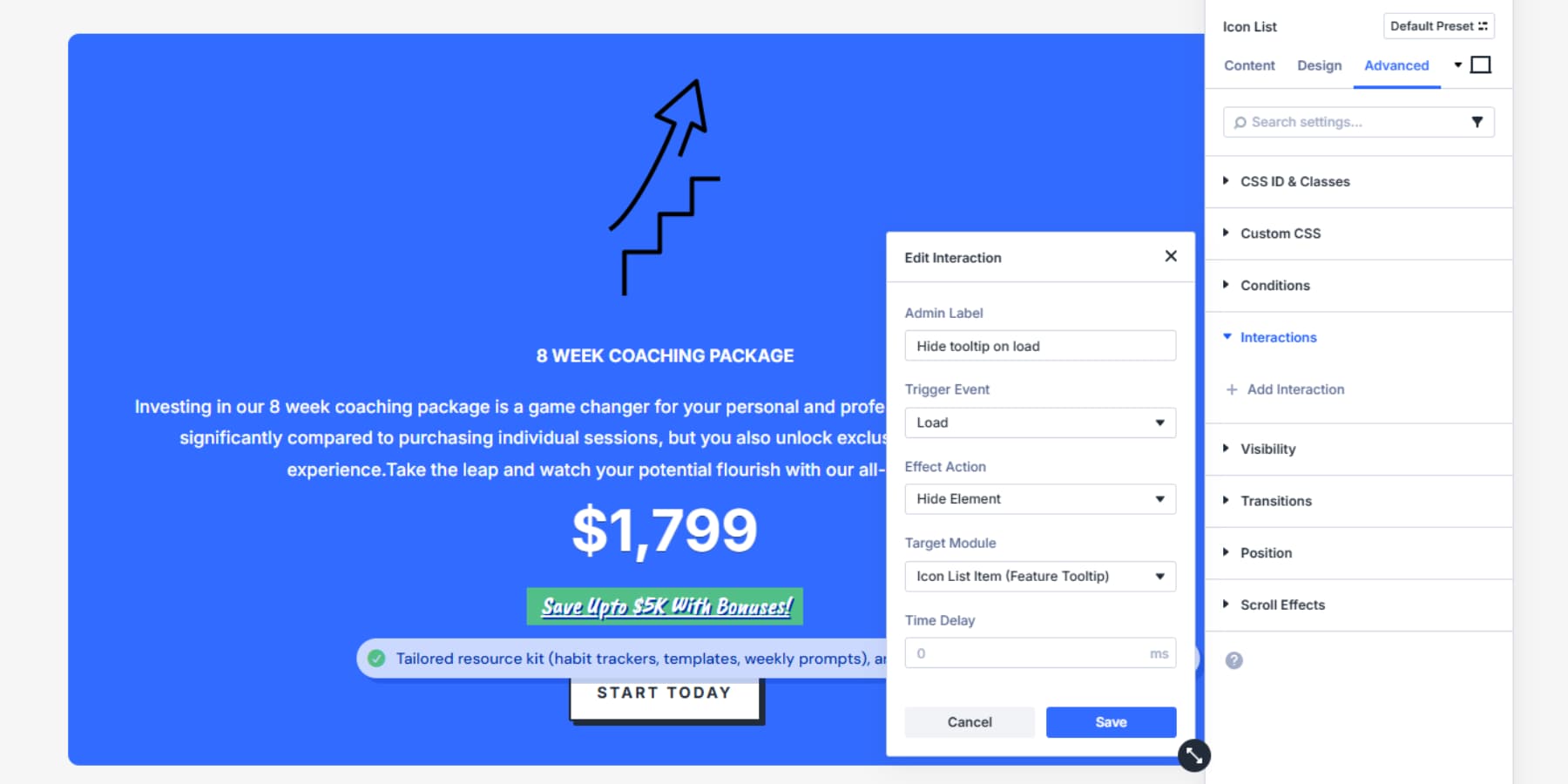Cancel the interaction edit
Viewport: 1568px width, 784px height.
coord(970,722)
